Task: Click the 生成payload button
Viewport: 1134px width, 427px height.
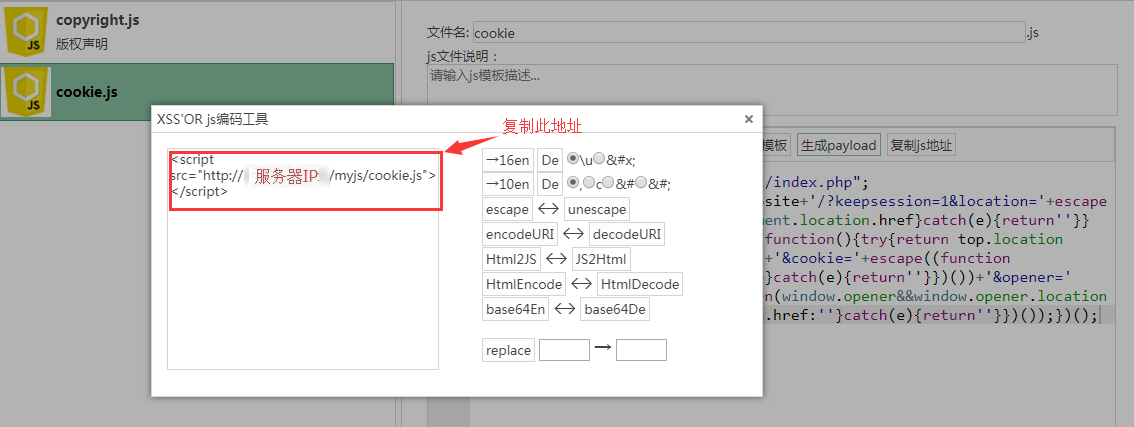Action: (839, 145)
